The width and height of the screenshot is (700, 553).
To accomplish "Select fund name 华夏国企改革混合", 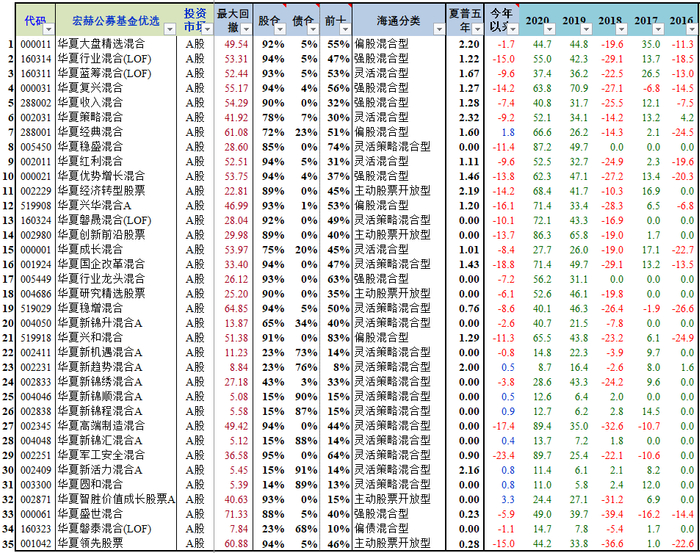I will click(x=101, y=264).
